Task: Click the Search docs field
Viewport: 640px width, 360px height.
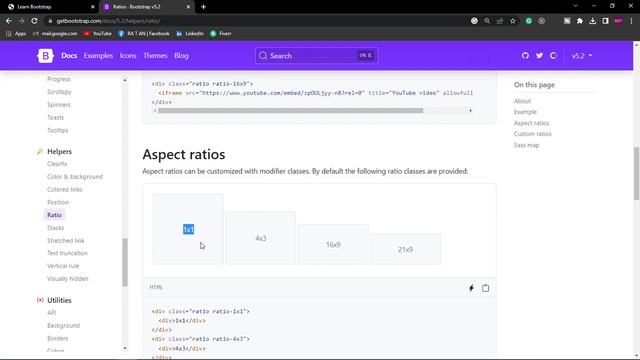Action: [317, 56]
